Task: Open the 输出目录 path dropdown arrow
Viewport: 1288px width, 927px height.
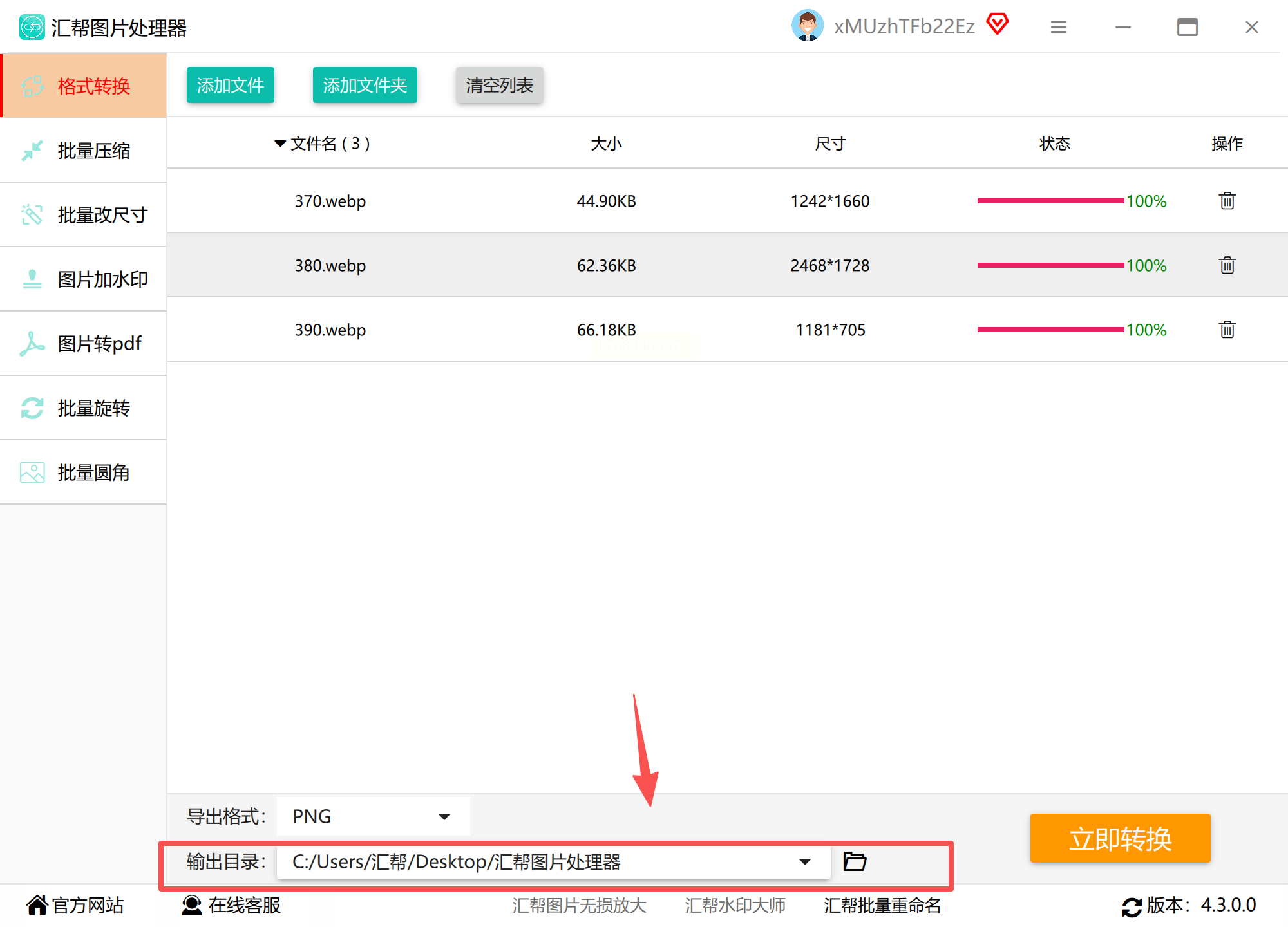Action: point(804,861)
